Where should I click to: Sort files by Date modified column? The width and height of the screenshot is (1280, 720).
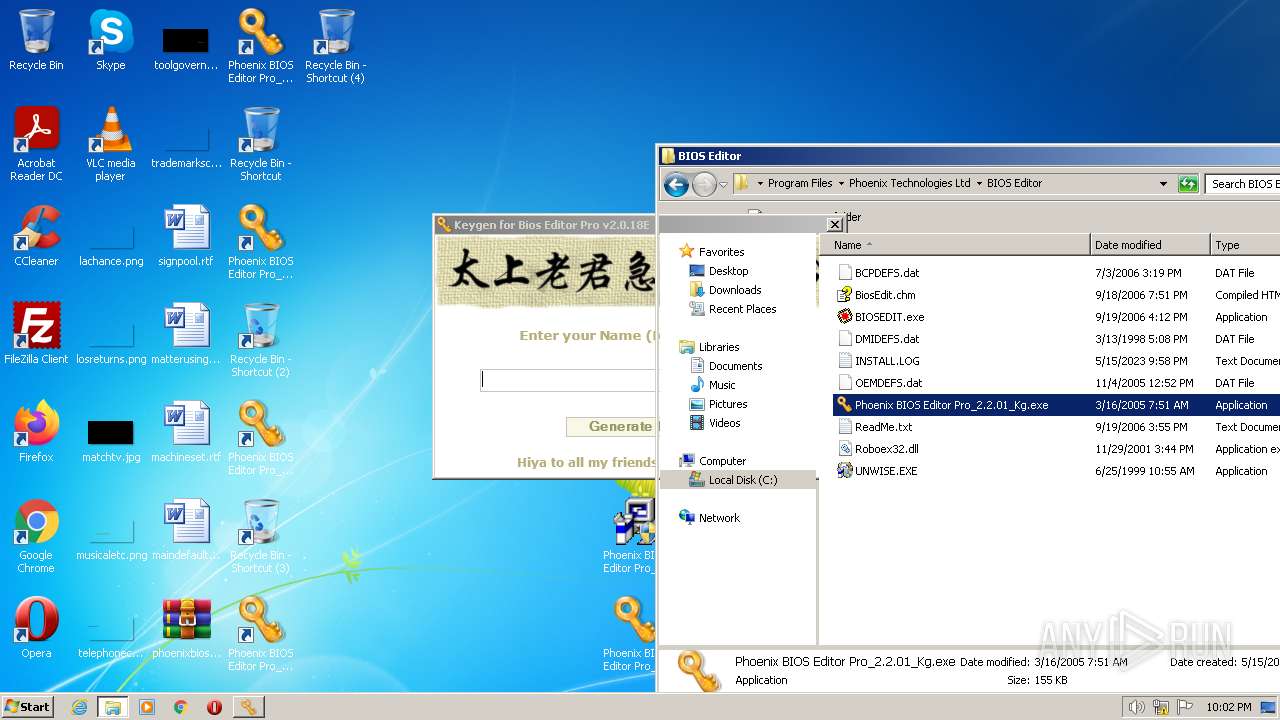tap(1150, 245)
